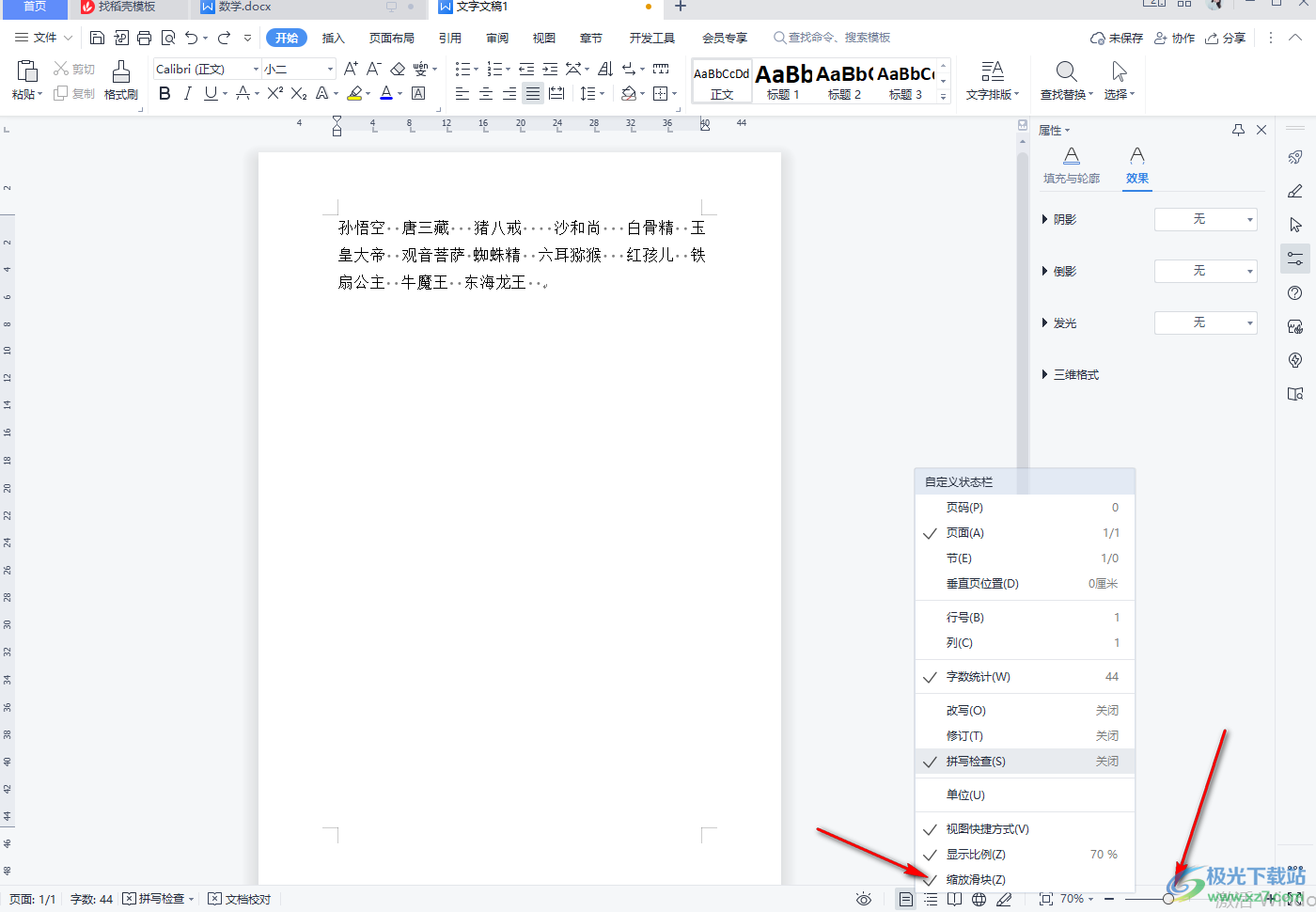Screen dimensions: 1316x912
Task: Pin the Properties panel
Action: (x=1238, y=130)
